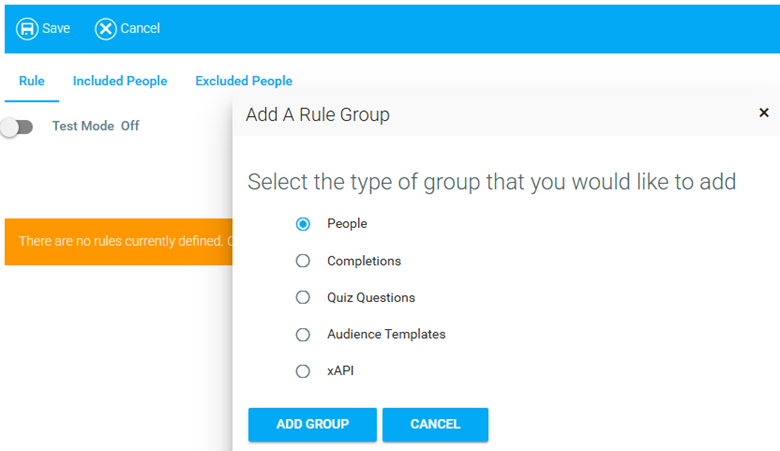Toggle the Test Mode switch
This screenshot has height=451, width=780.
[18, 127]
